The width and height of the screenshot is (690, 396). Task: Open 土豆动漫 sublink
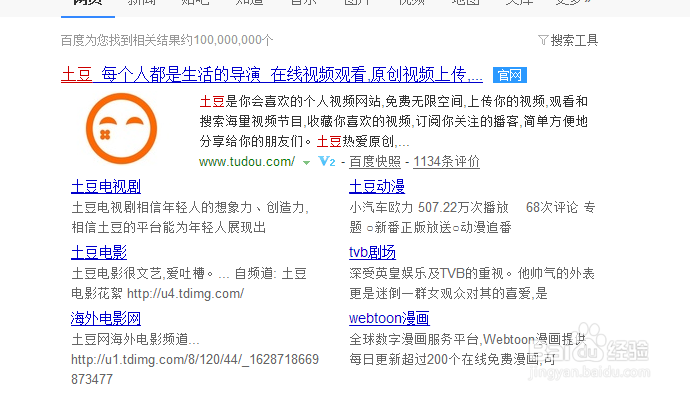377,187
